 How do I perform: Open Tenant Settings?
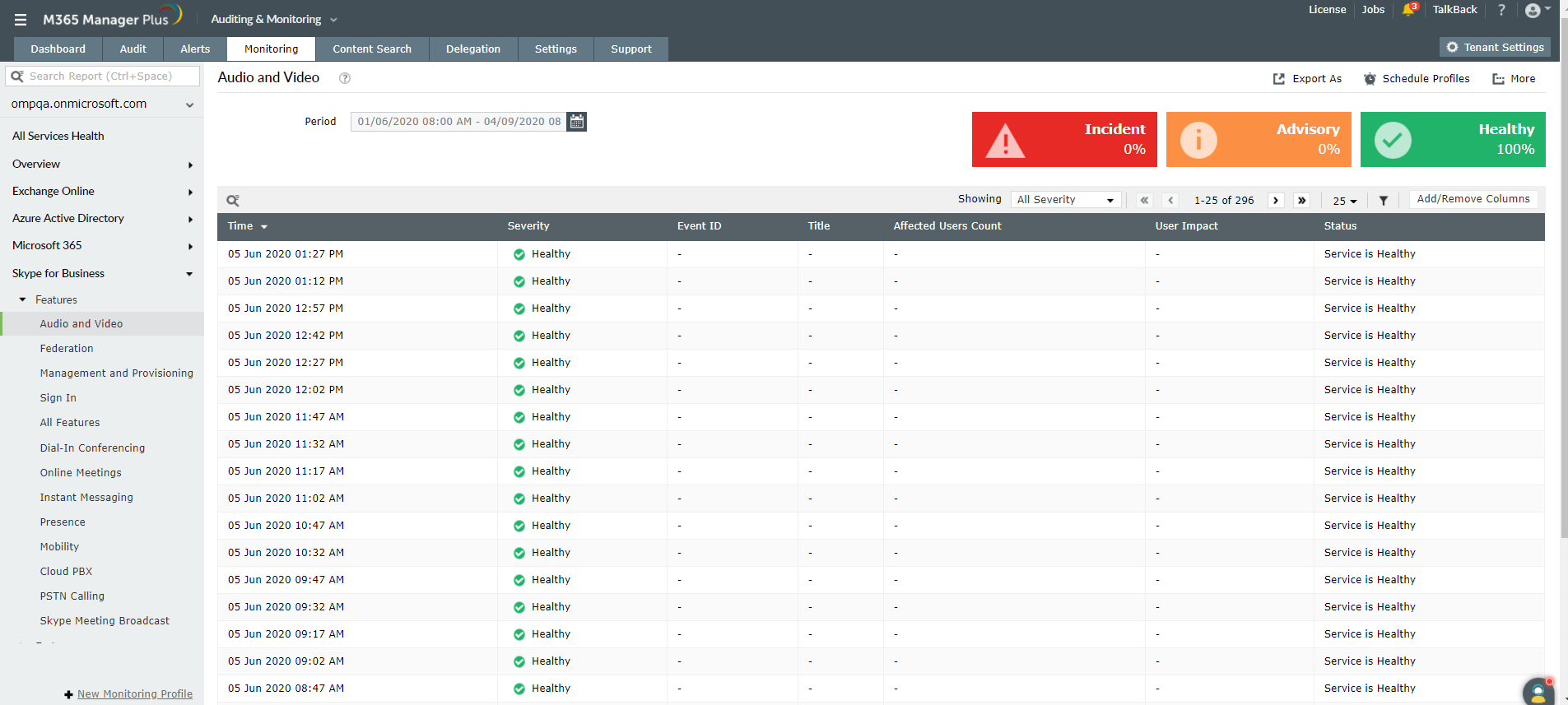pyautogui.click(x=1495, y=48)
